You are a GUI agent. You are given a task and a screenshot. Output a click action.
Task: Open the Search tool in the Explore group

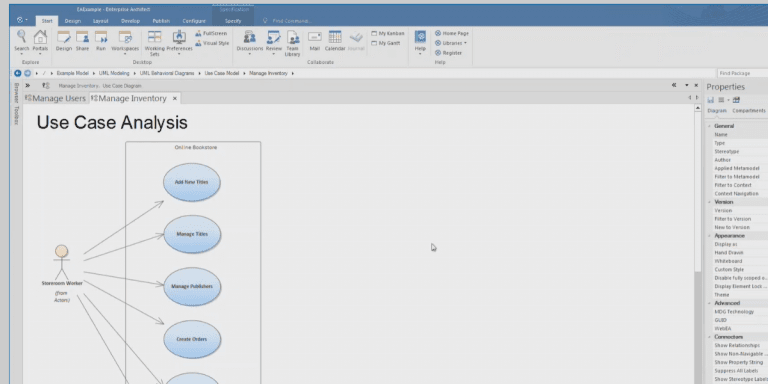22,41
